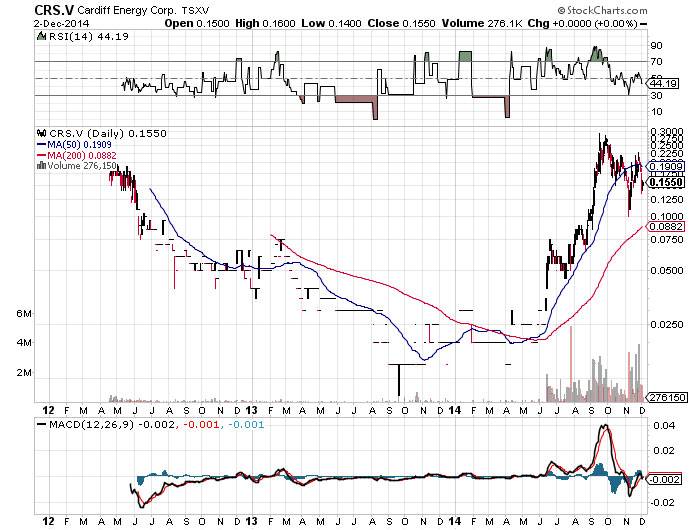Click the Volume 276.1K header value
700x530 pixels.
click(493, 23)
